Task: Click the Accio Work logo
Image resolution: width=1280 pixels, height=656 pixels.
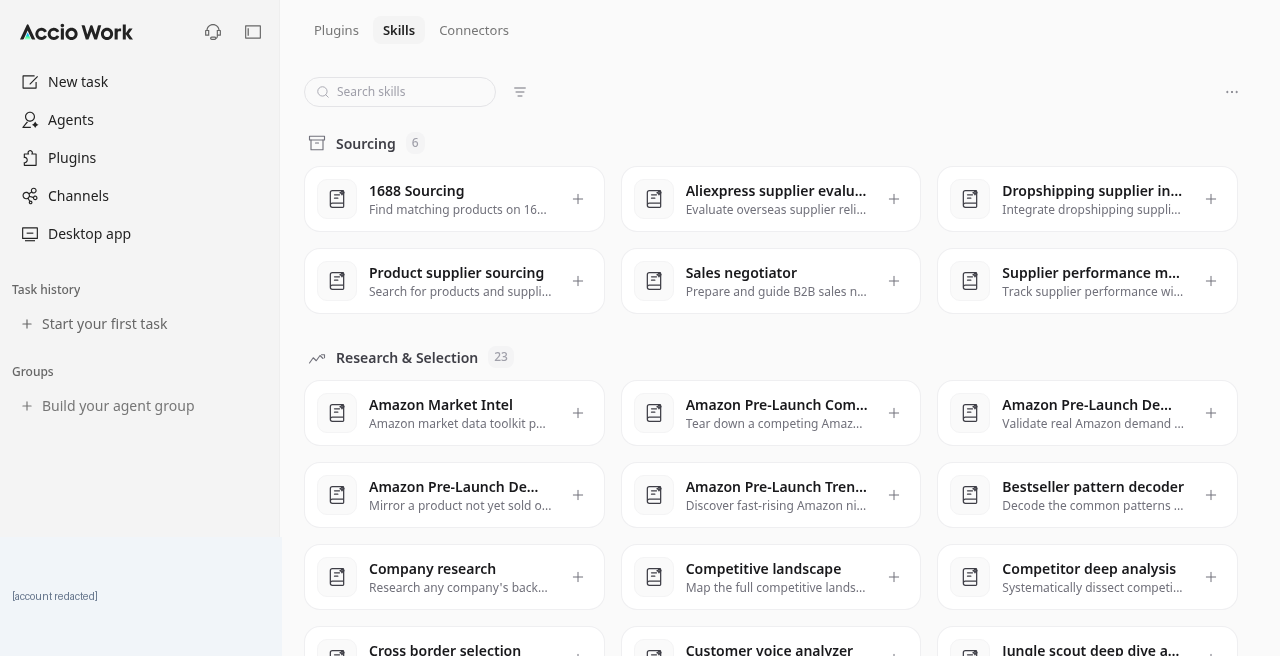Action: point(77,32)
